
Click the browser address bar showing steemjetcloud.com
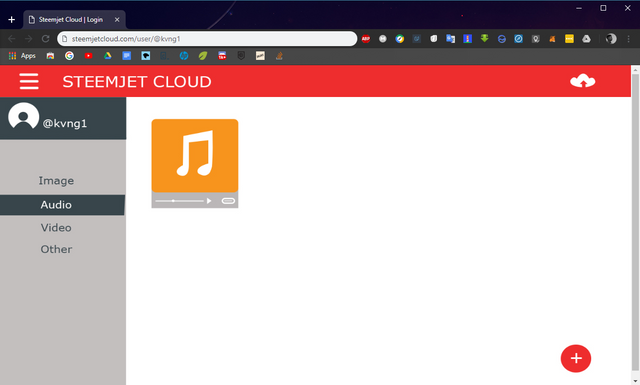[207, 39]
